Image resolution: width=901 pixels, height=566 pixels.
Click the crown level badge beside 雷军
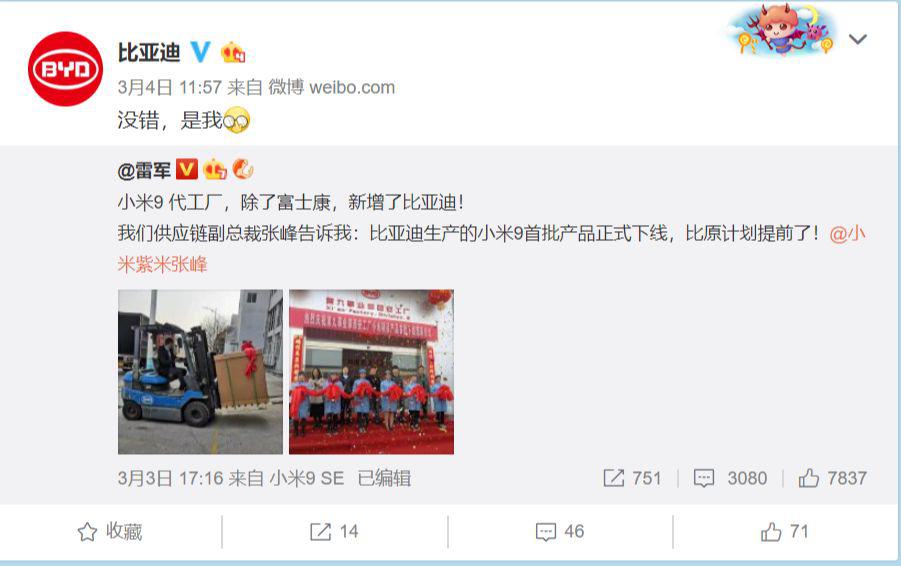(214, 170)
